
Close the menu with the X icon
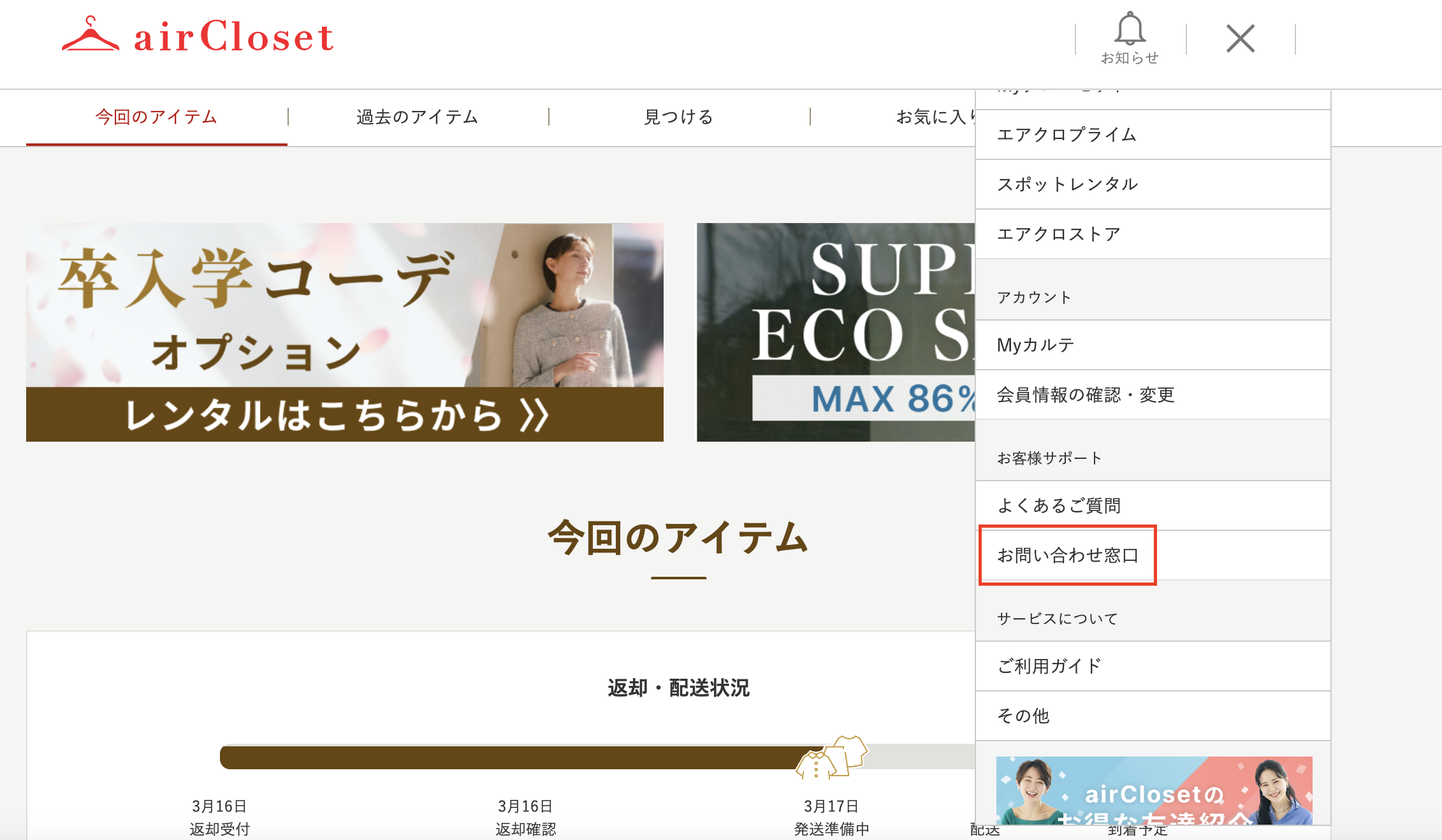coord(1240,38)
